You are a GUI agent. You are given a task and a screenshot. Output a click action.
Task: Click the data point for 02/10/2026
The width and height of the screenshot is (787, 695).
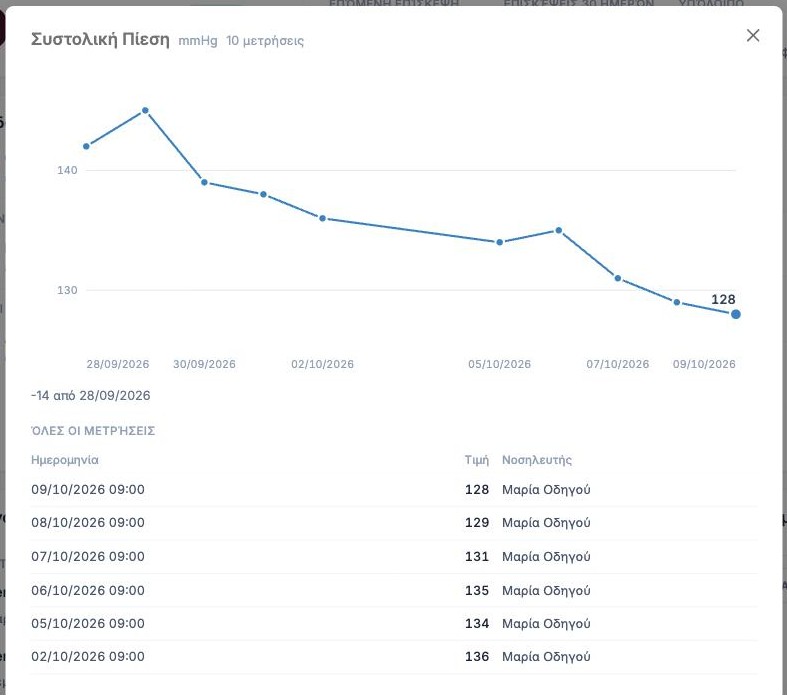[322, 218]
